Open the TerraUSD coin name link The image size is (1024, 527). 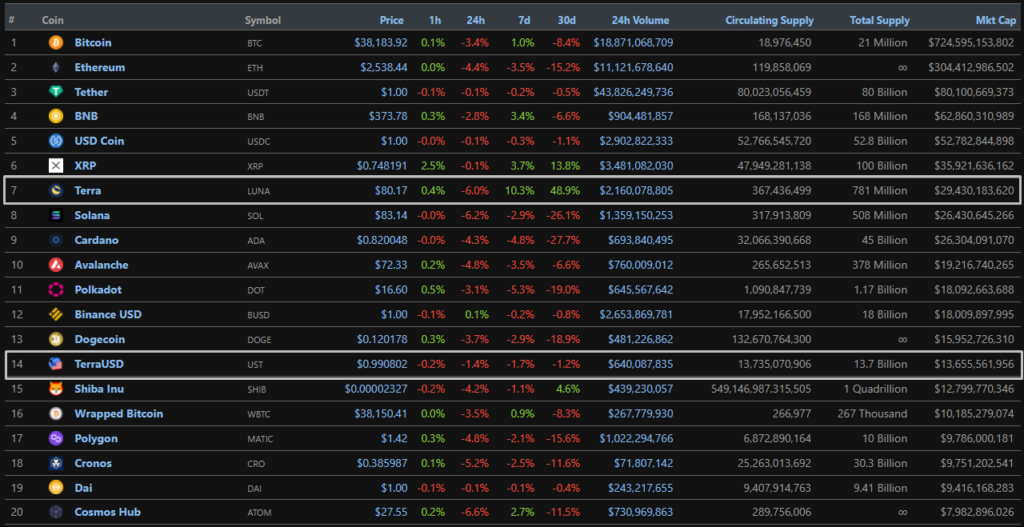(100, 364)
